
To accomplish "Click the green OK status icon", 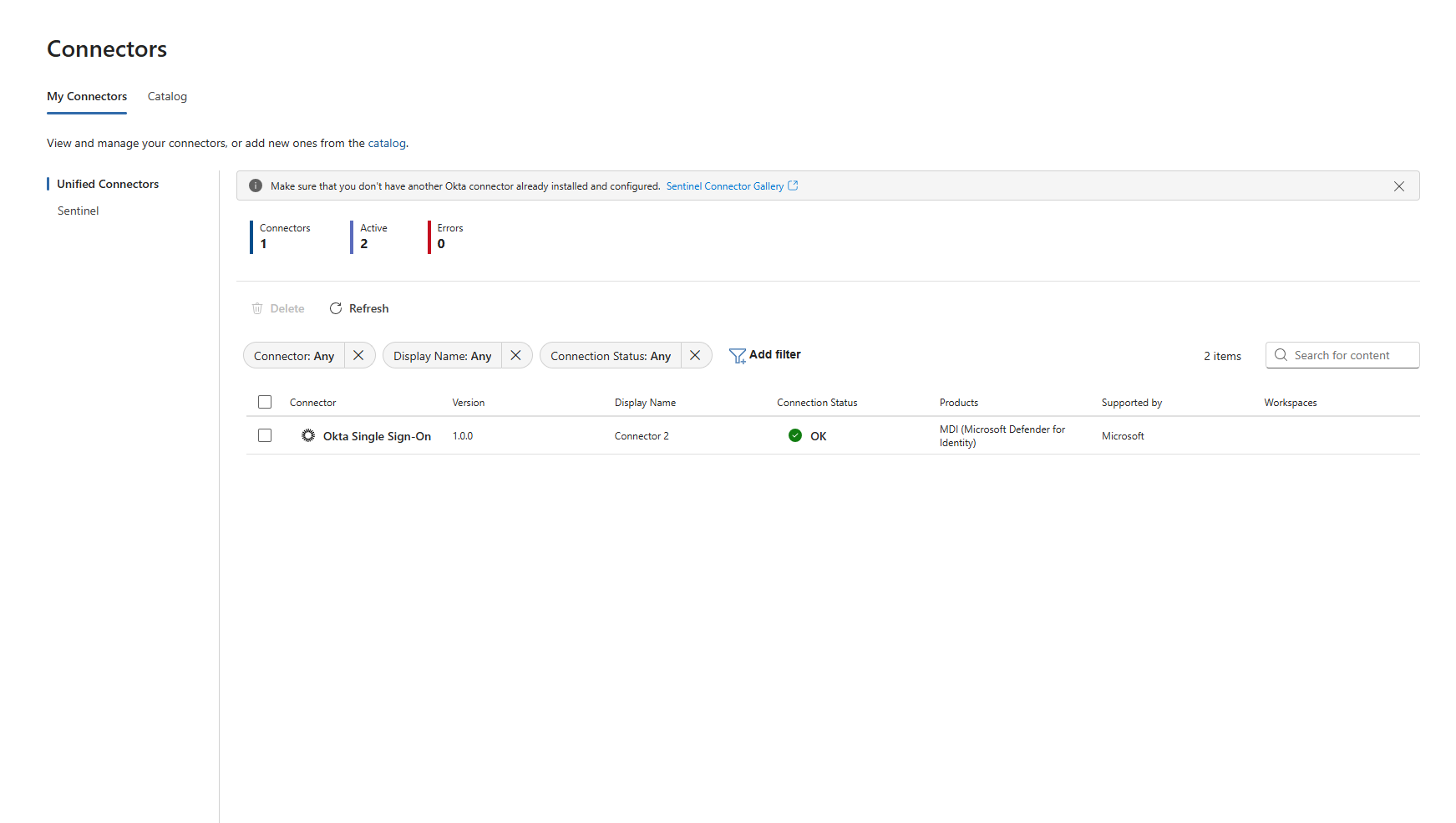I will pos(795,435).
